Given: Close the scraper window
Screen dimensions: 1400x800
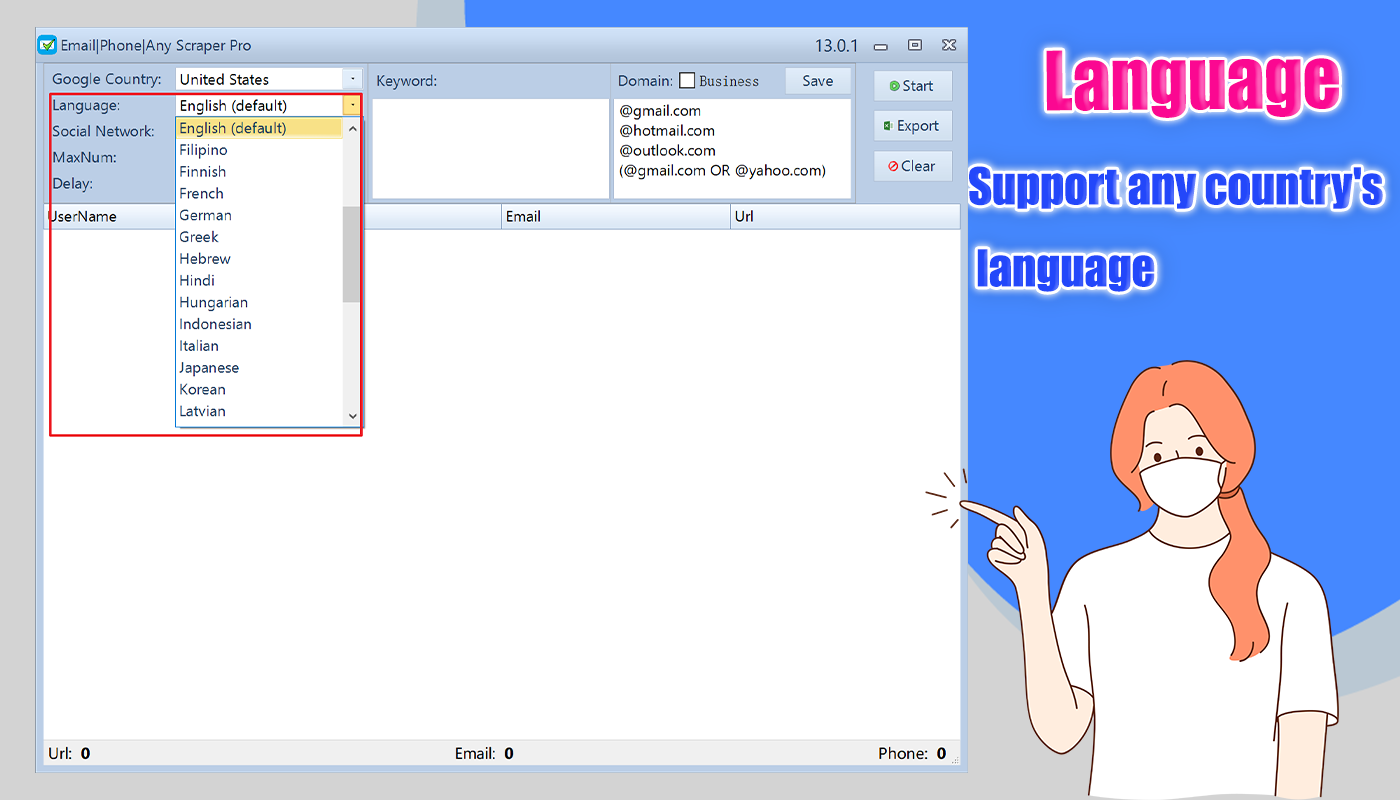Looking at the screenshot, I should coord(948,45).
